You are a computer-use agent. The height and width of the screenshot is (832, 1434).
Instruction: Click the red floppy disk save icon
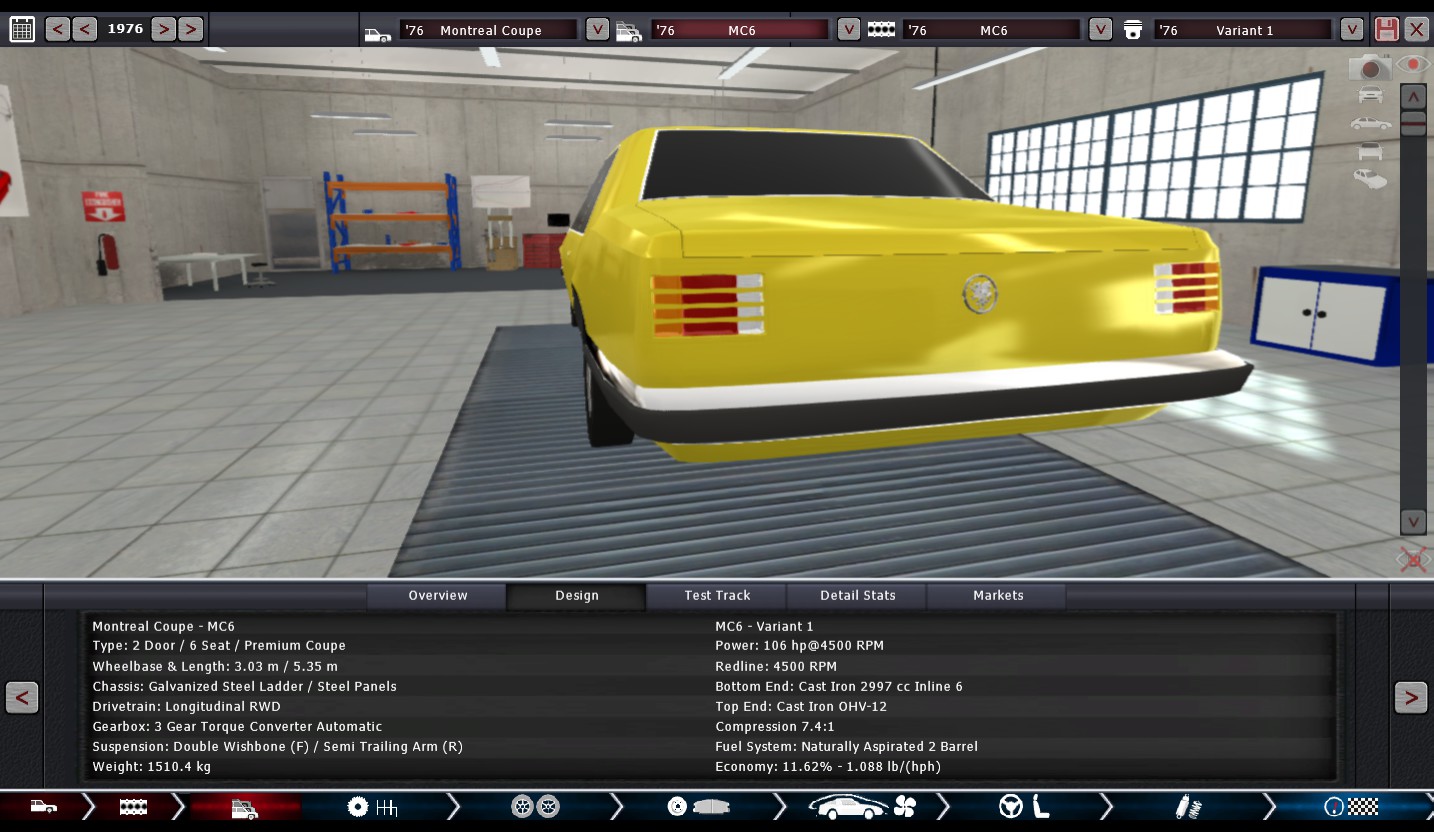1386,29
